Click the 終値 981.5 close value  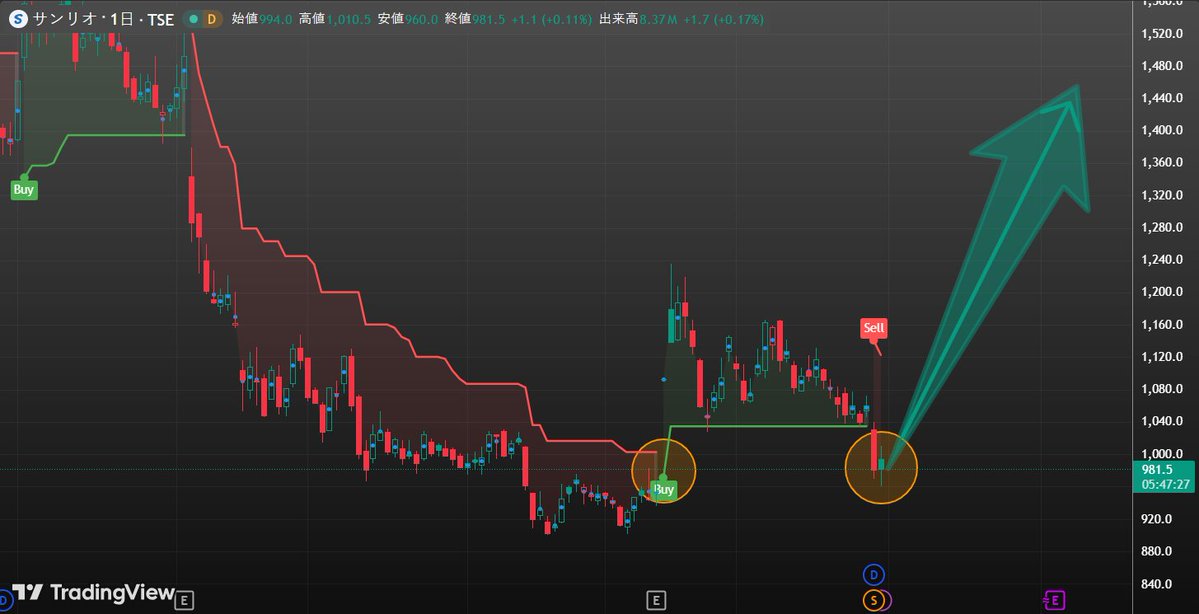tap(473, 19)
